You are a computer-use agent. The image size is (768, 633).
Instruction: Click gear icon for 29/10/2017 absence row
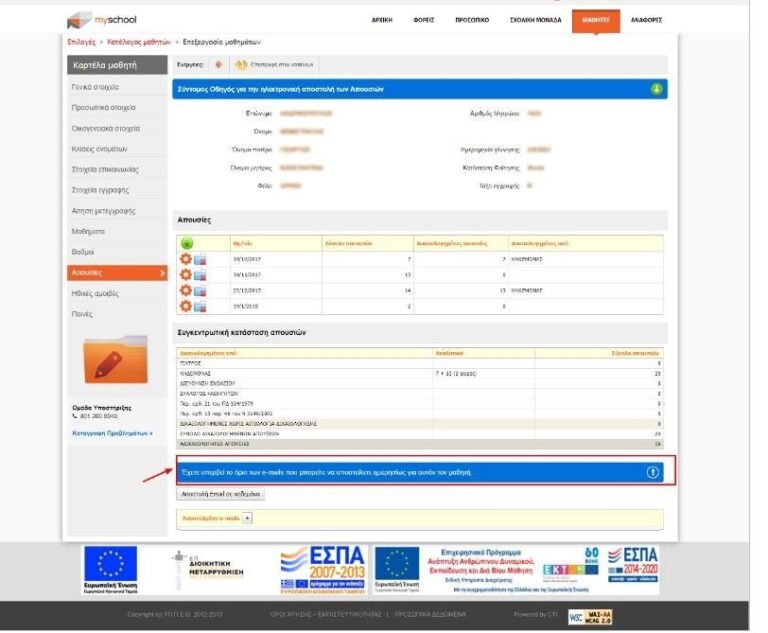point(185,259)
